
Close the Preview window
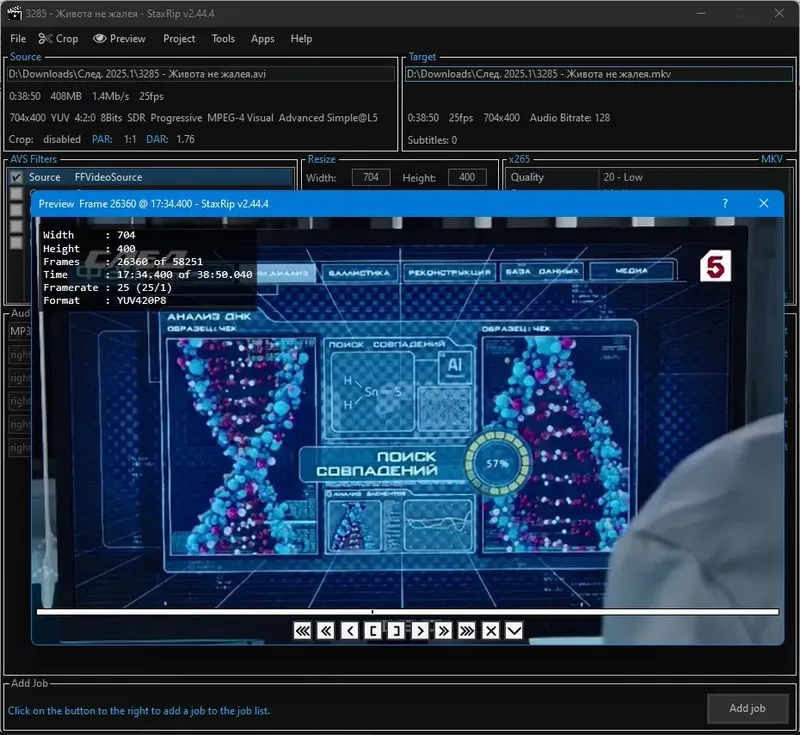pos(764,204)
